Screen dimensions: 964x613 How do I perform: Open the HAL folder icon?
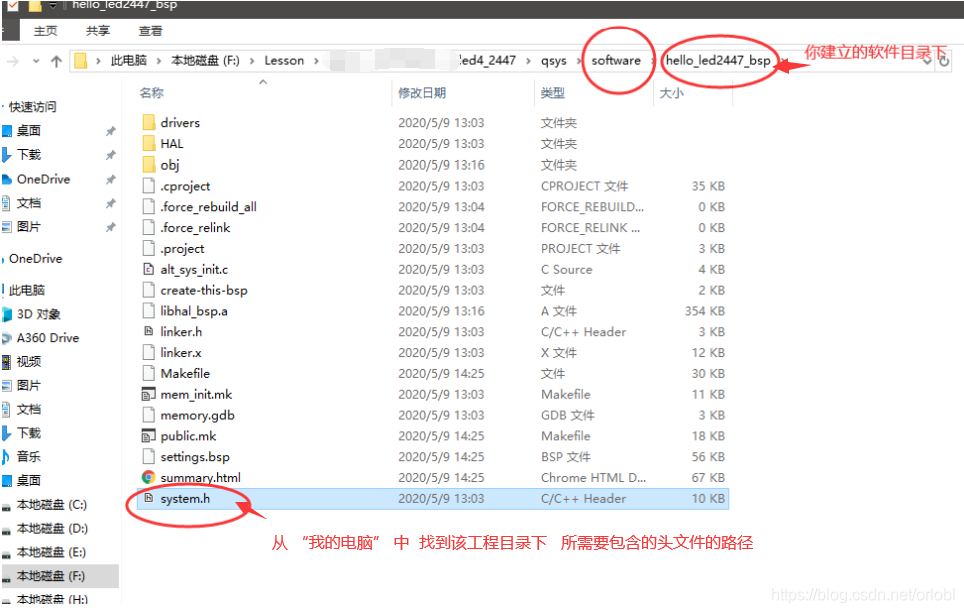tap(148, 143)
